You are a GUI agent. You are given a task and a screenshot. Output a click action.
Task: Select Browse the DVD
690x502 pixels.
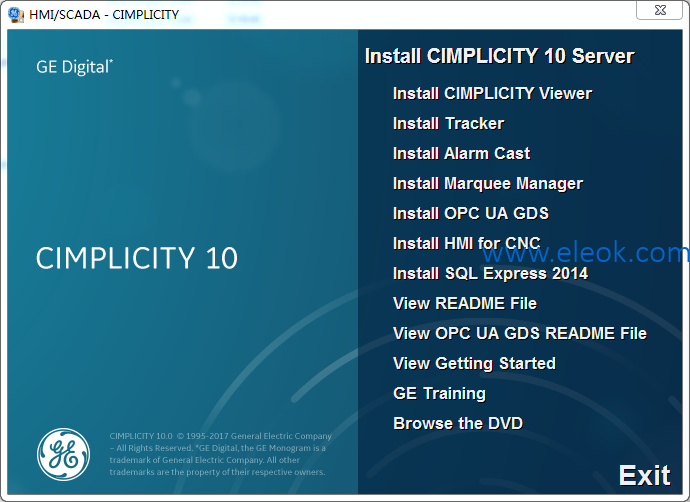tap(458, 423)
